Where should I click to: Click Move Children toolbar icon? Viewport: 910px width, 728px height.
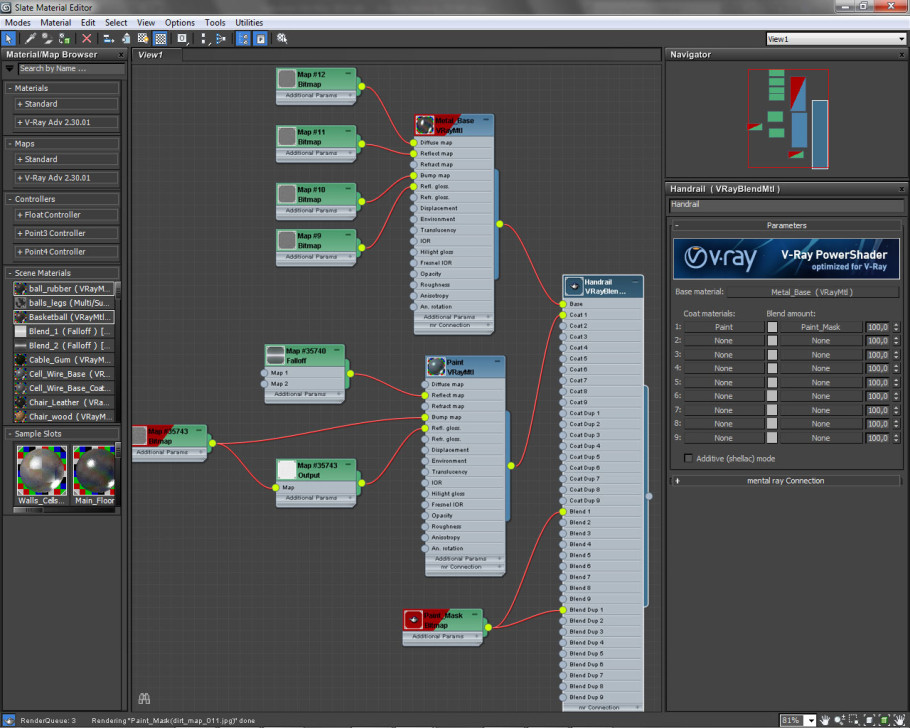click(x=108, y=38)
